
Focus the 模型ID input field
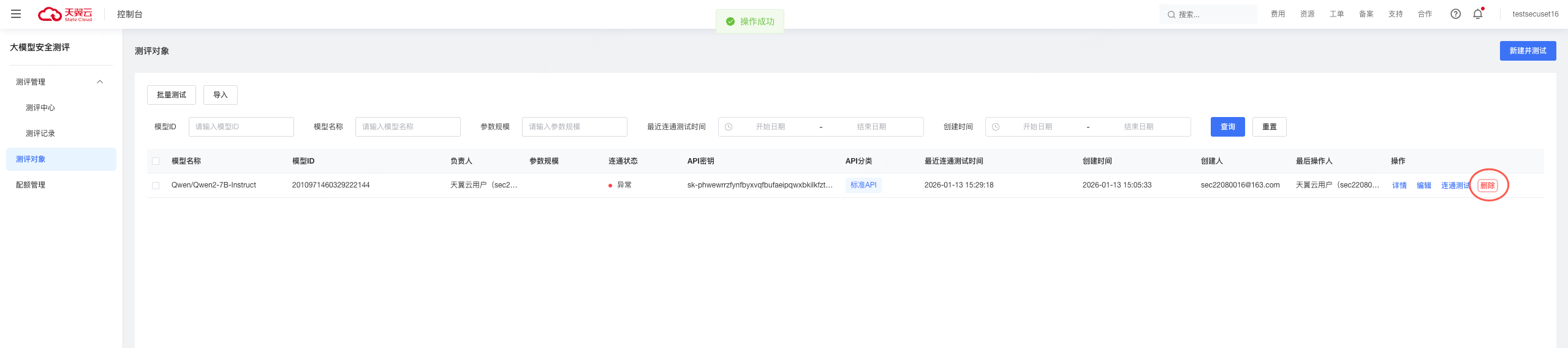[x=241, y=127]
